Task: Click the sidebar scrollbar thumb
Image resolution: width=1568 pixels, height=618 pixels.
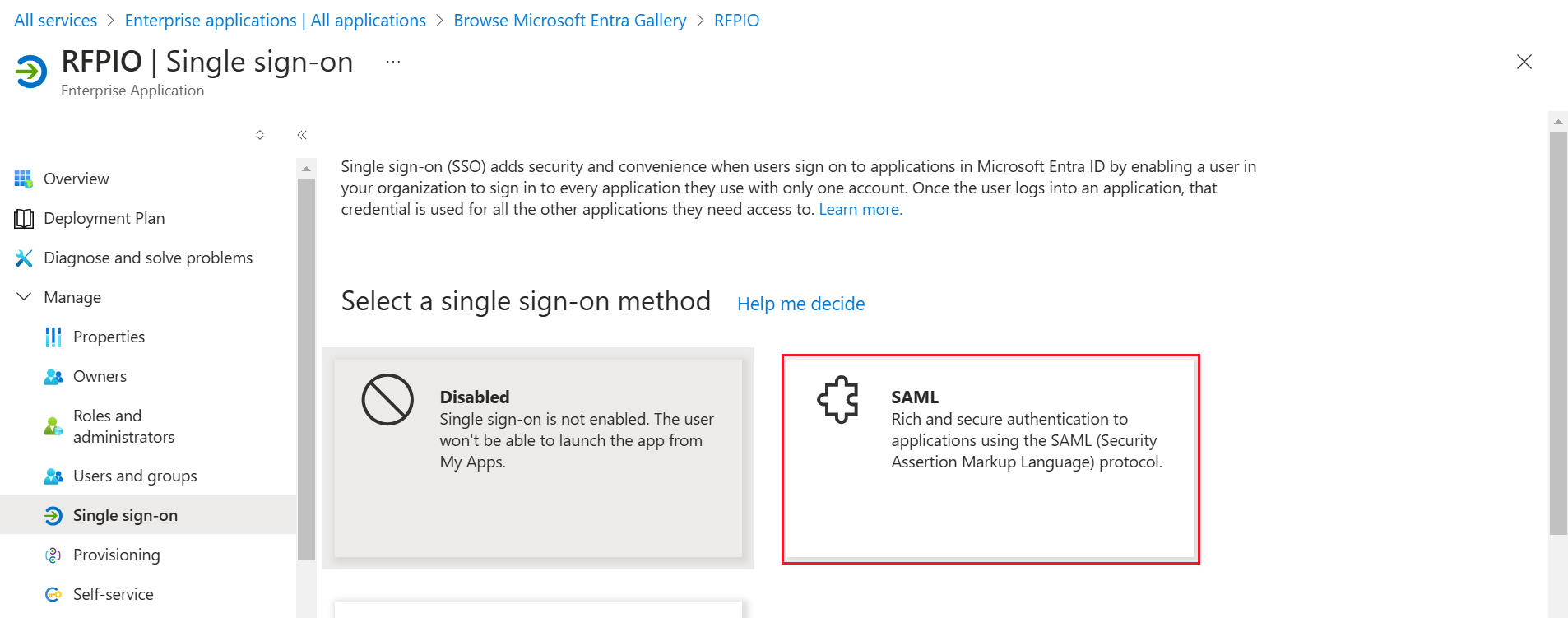Action: click(x=306, y=369)
